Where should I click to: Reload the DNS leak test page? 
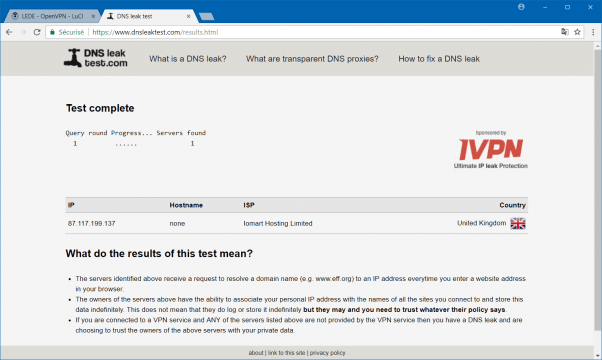coord(37,32)
